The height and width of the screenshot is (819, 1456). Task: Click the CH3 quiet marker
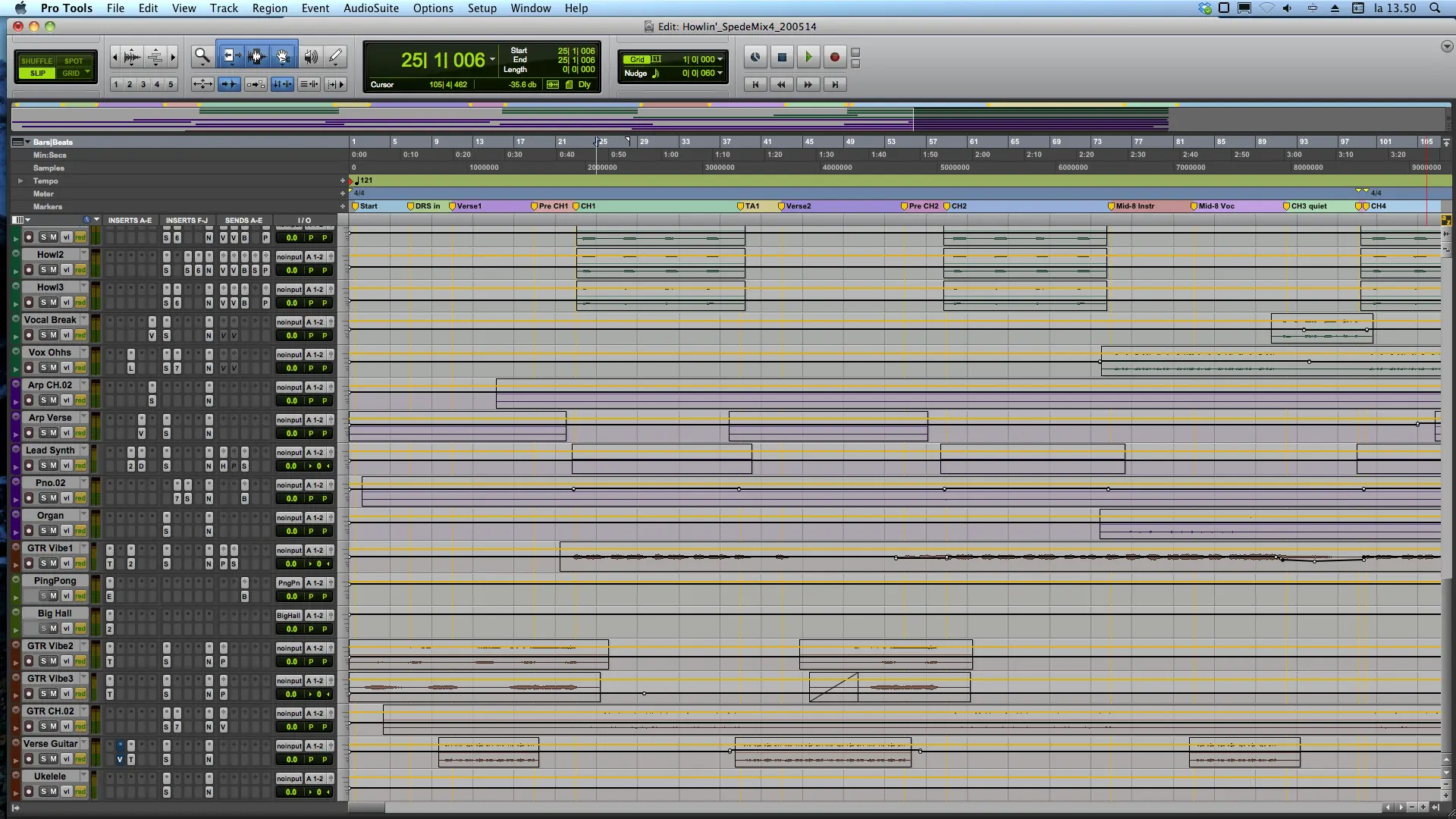click(1305, 206)
